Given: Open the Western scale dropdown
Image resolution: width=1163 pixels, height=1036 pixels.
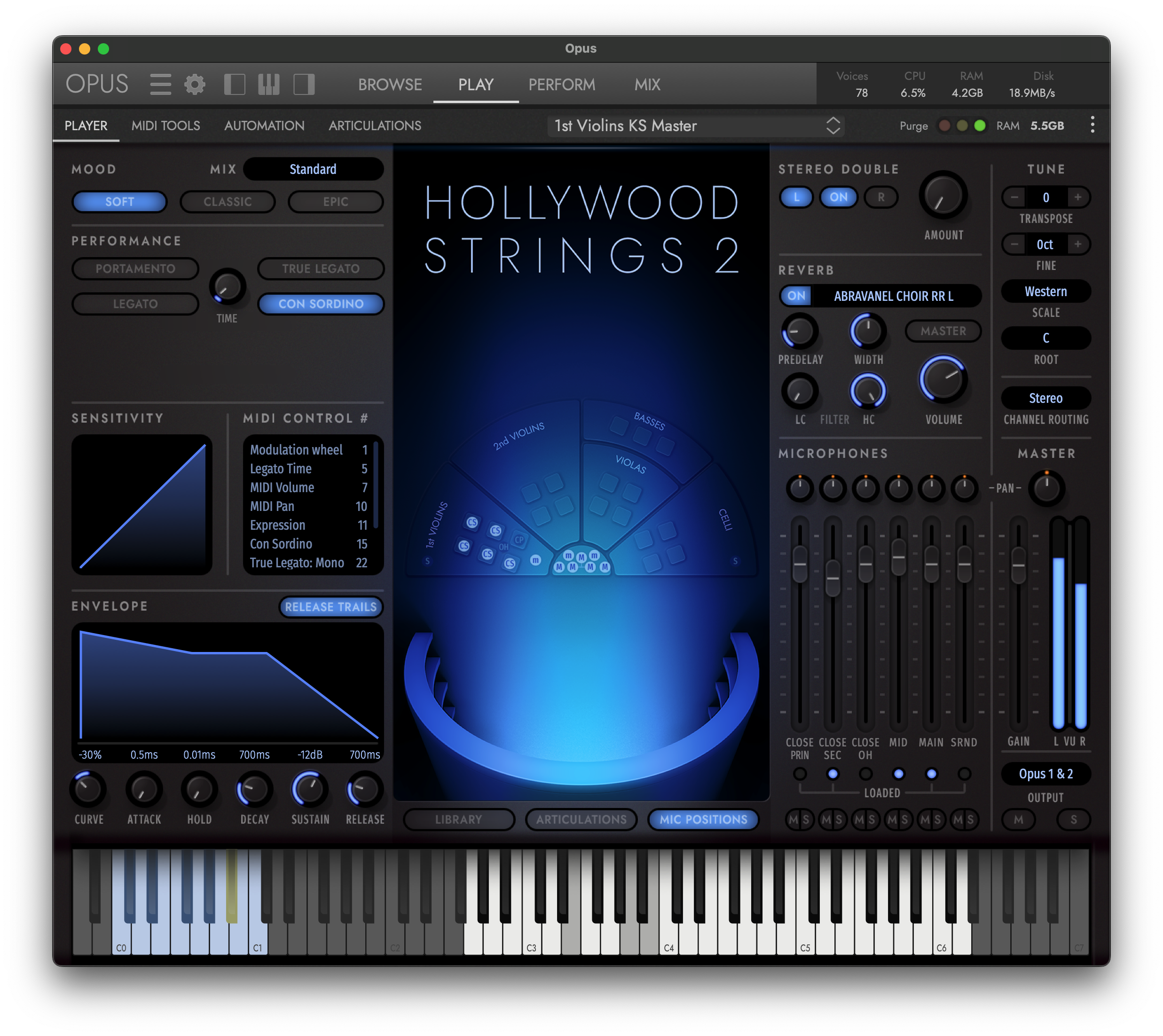Looking at the screenshot, I should [1046, 291].
